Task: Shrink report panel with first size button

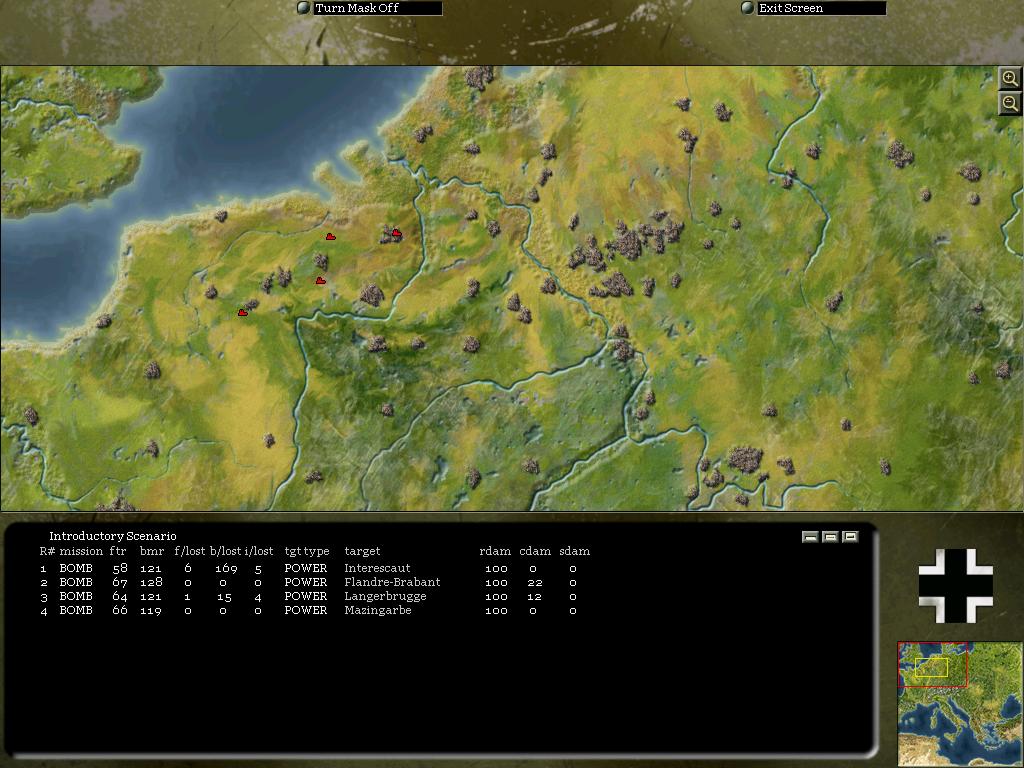Action: (x=810, y=537)
